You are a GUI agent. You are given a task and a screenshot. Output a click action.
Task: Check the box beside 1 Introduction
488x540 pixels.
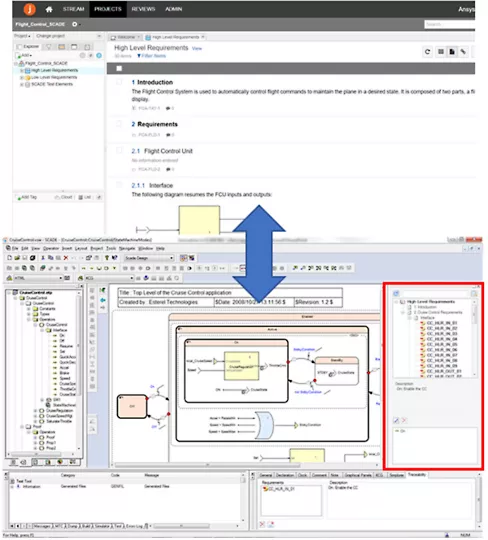tap(119, 82)
